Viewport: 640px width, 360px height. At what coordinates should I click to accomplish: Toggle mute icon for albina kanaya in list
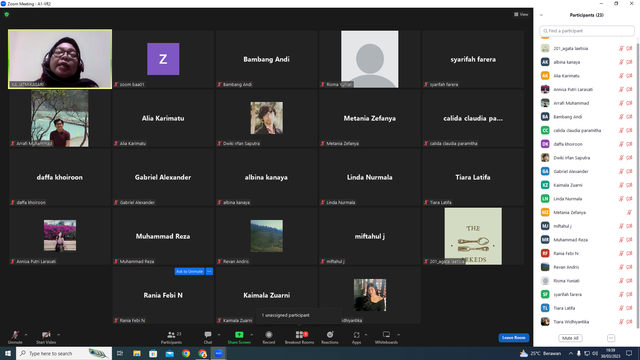(621, 62)
